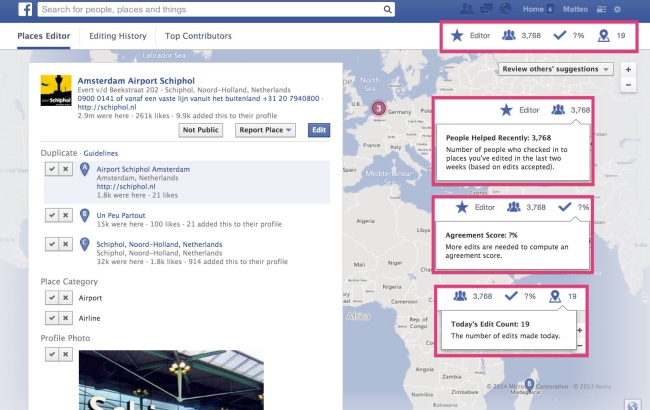Click the Schiphol logo thumbnail
The height and width of the screenshot is (410, 650).
click(56, 90)
